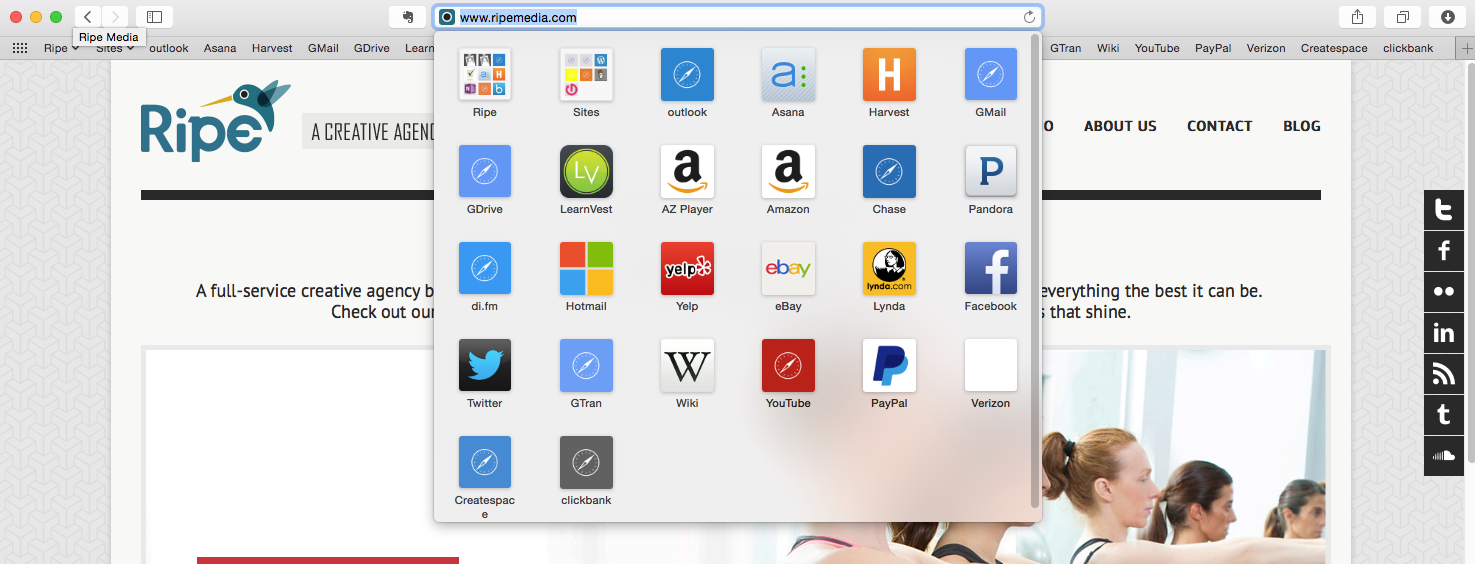Open the Harvest favorite icon

tap(889, 74)
